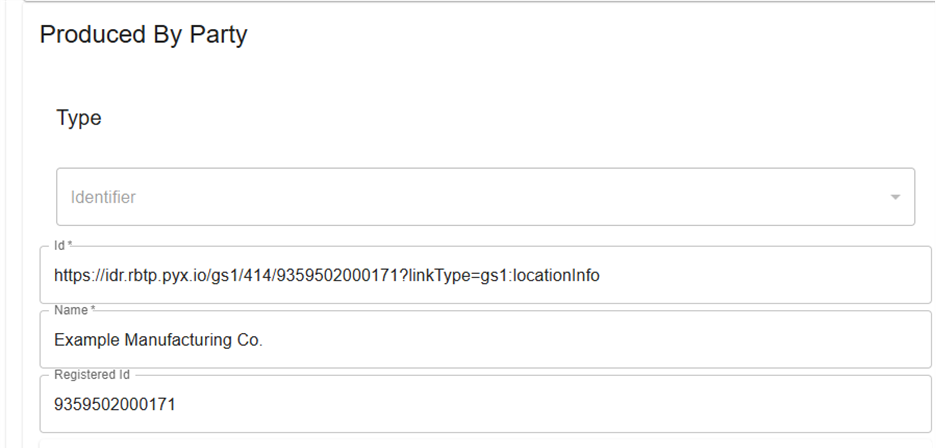Click the Identifier placeholder text
This screenshot has height=448, width=950.
[103, 197]
